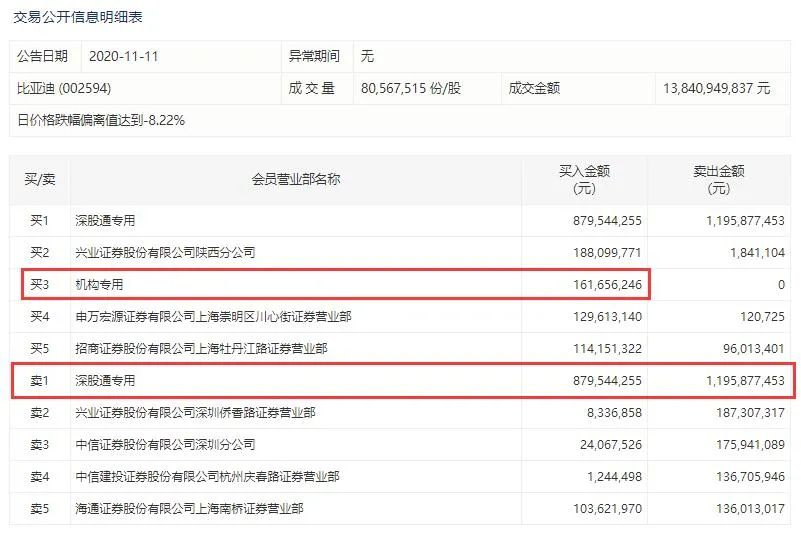Click 海通证券股份有限公司上海南桥证券营业部

(189, 509)
